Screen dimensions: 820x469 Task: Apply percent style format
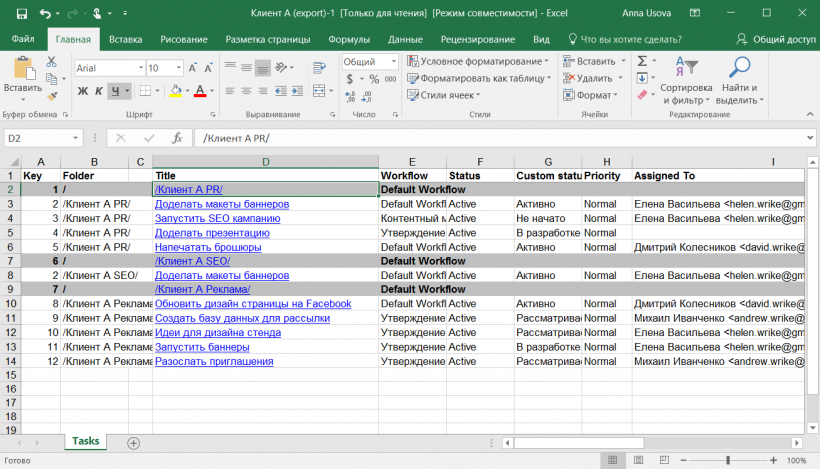(x=374, y=79)
